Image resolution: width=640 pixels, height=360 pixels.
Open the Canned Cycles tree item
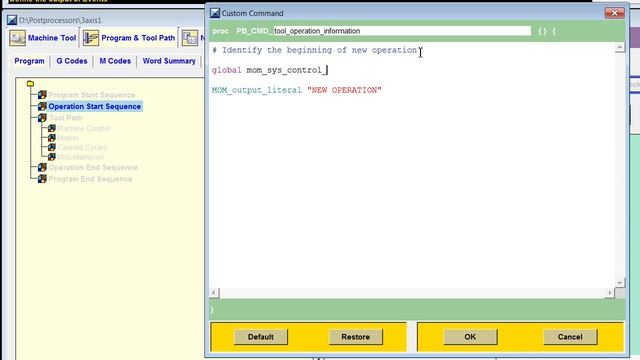(x=82, y=147)
